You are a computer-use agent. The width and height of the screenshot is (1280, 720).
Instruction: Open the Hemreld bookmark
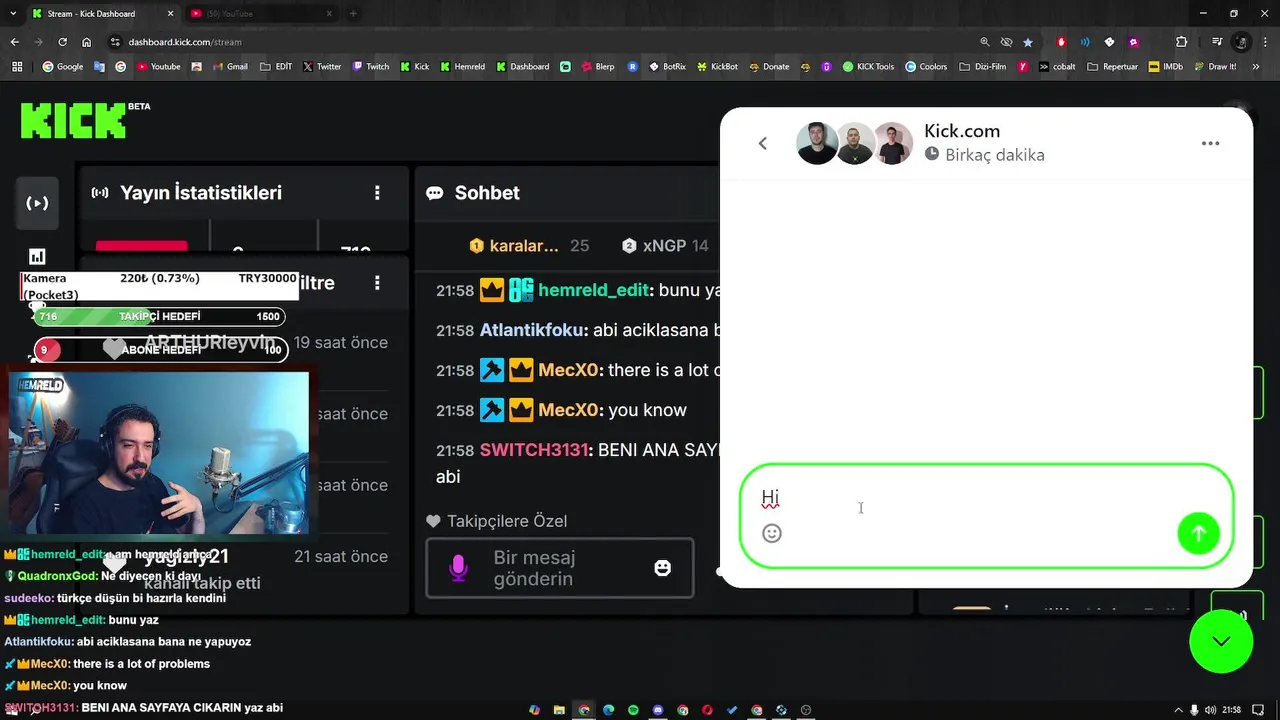point(462,67)
